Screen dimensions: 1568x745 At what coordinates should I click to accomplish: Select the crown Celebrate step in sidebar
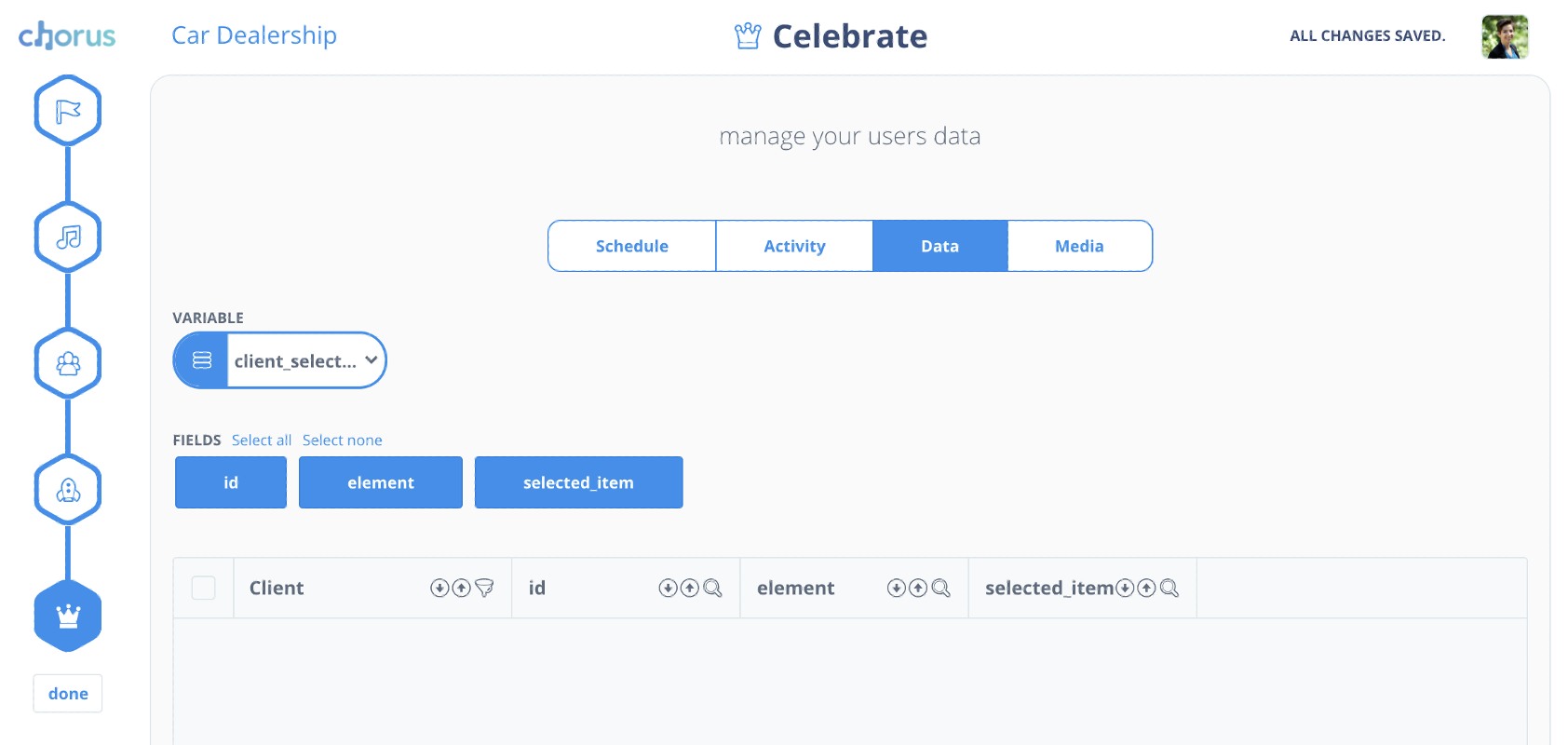click(x=68, y=616)
